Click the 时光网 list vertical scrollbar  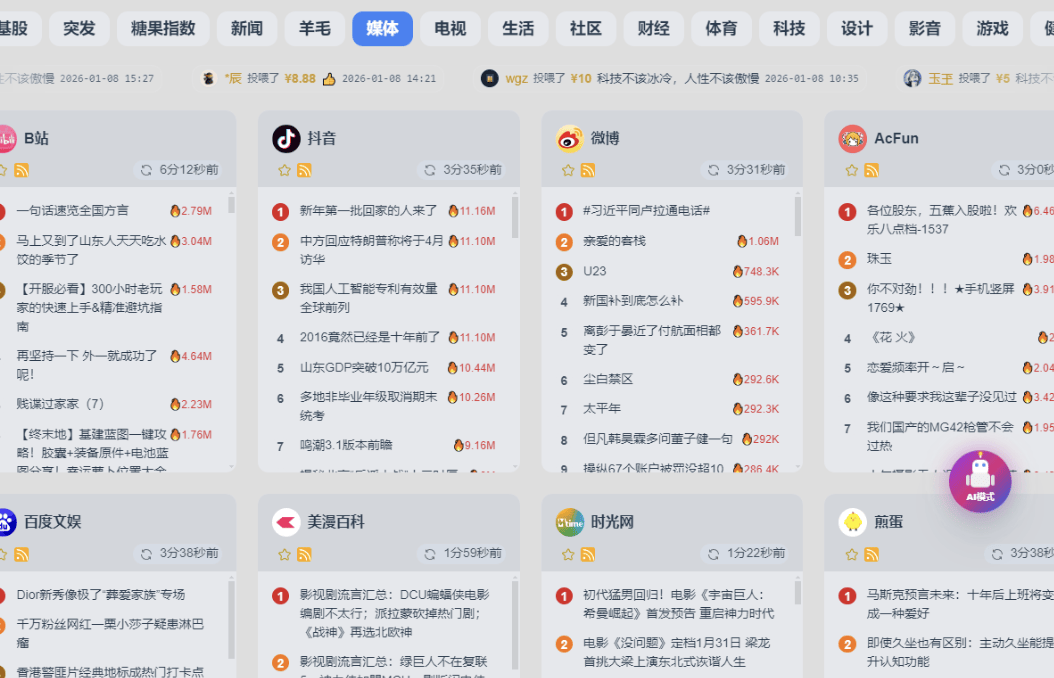pos(798,593)
